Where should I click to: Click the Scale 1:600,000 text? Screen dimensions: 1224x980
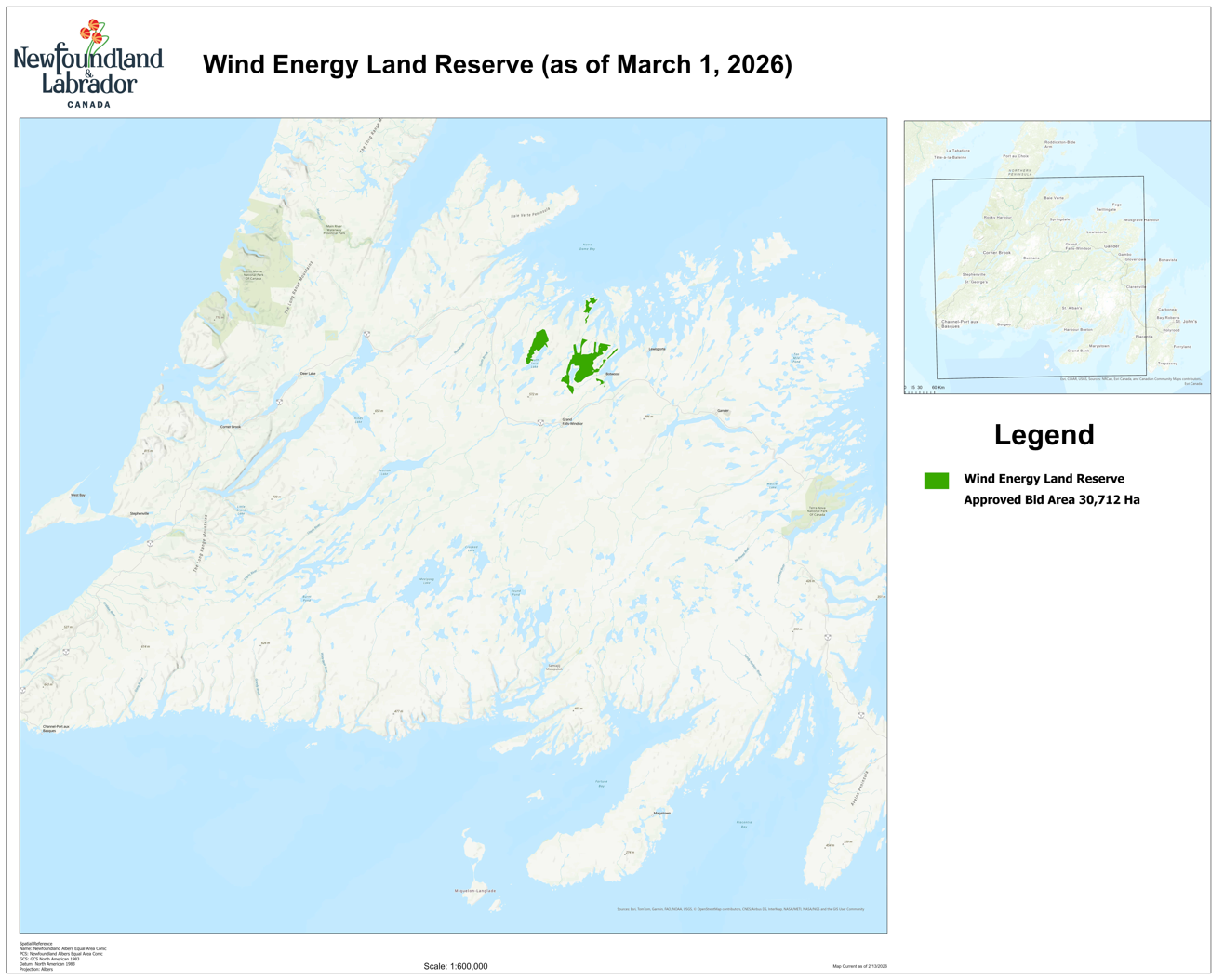(x=455, y=966)
